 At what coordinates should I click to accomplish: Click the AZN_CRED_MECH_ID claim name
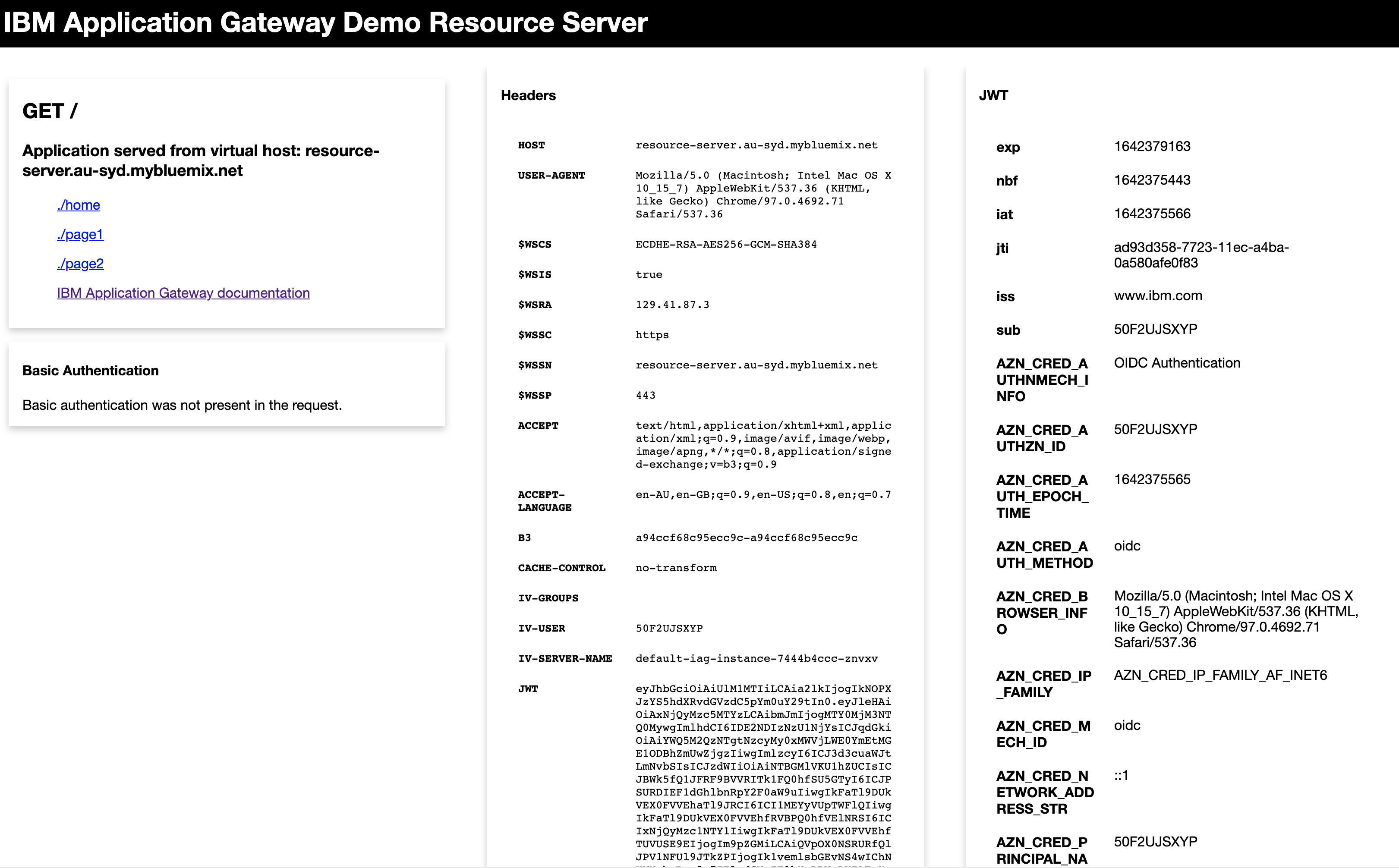pos(1043,734)
